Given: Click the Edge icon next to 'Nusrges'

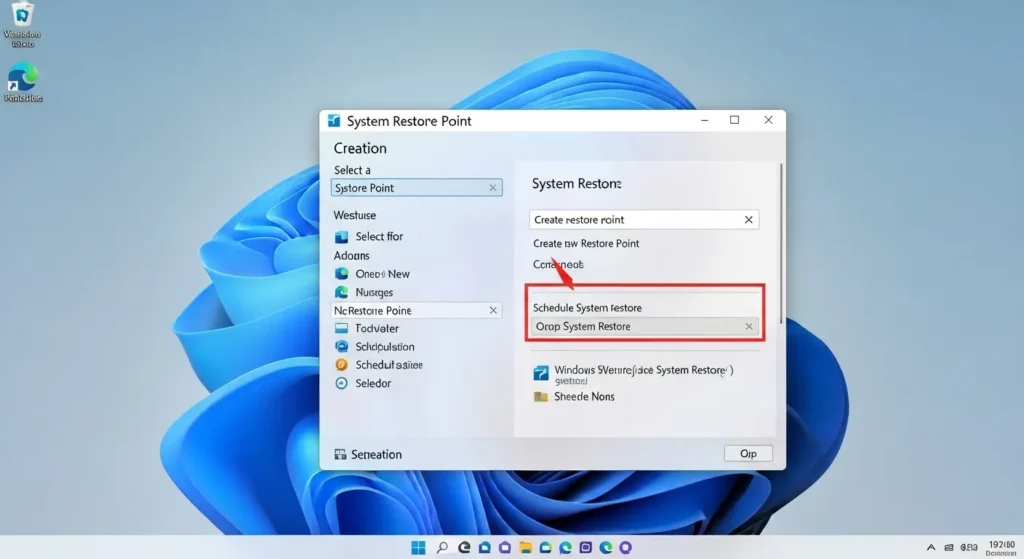Looking at the screenshot, I should click(x=342, y=292).
